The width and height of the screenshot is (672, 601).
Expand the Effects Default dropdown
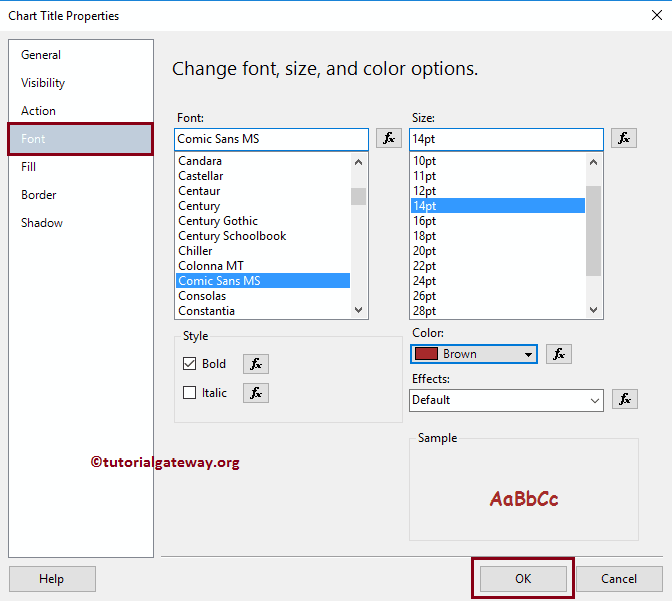click(x=594, y=400)
